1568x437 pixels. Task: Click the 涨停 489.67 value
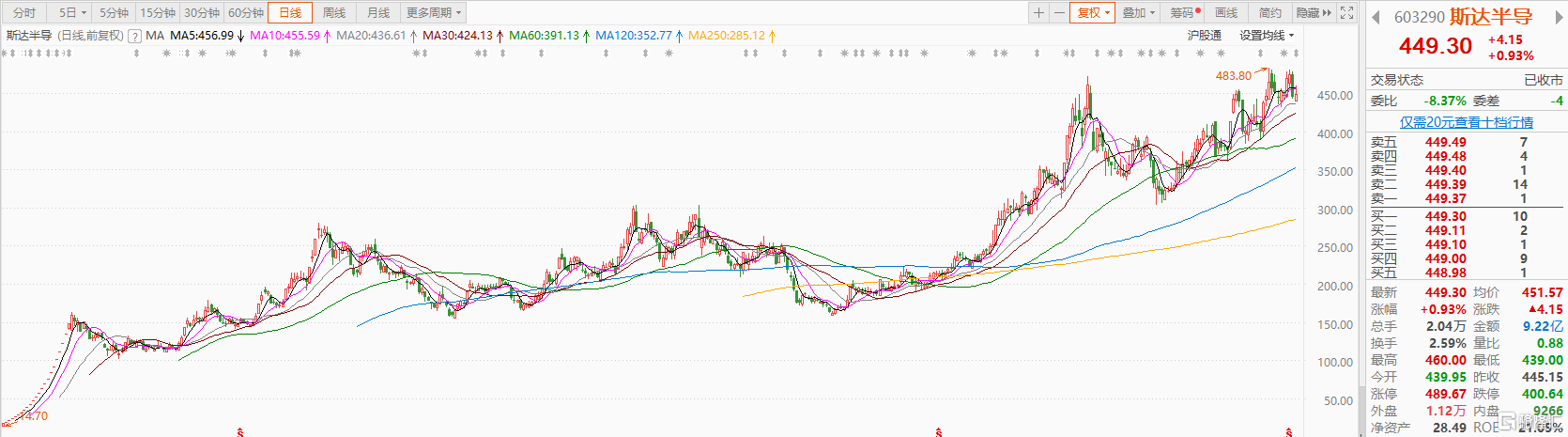coord(1445,394)
